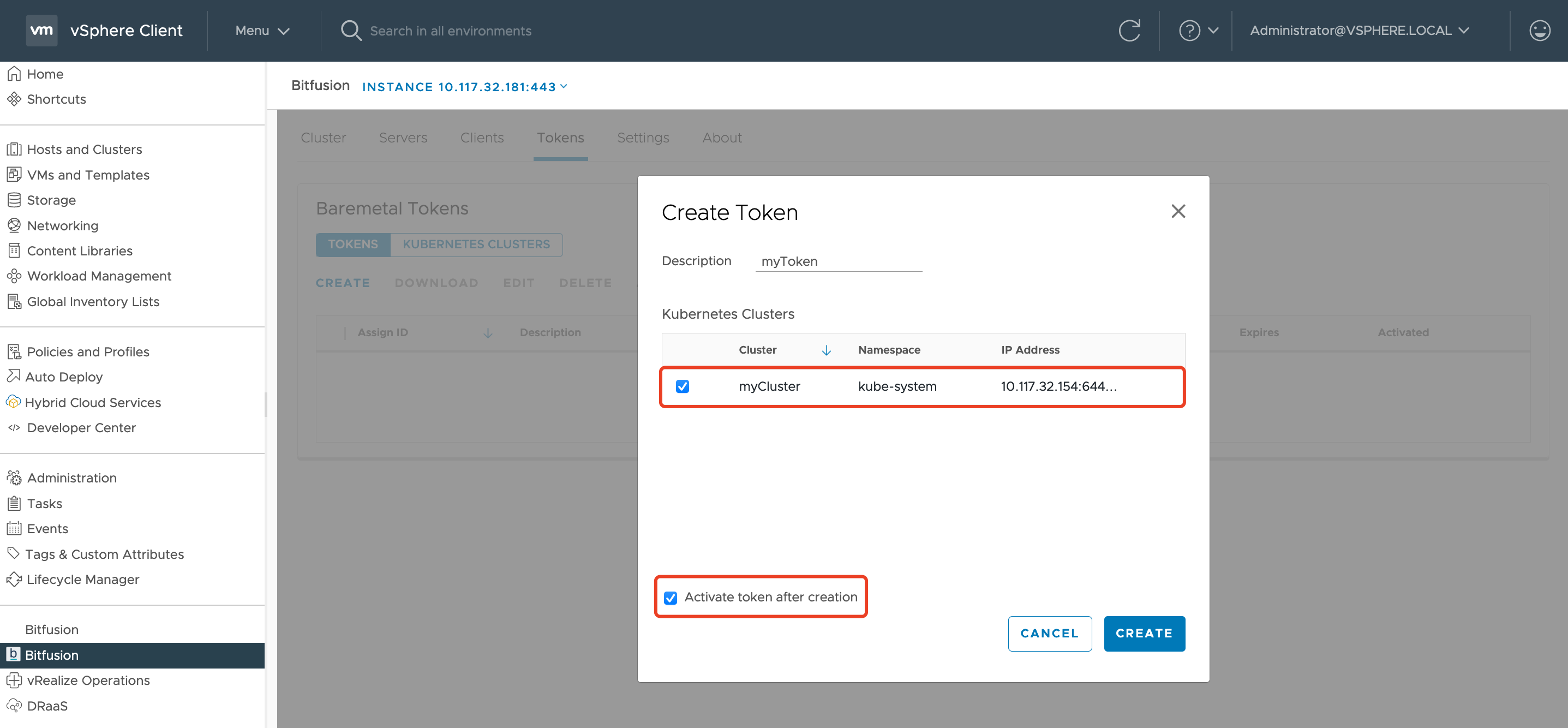
Task: Switch to the Clients tab
Action: point(482,138)
